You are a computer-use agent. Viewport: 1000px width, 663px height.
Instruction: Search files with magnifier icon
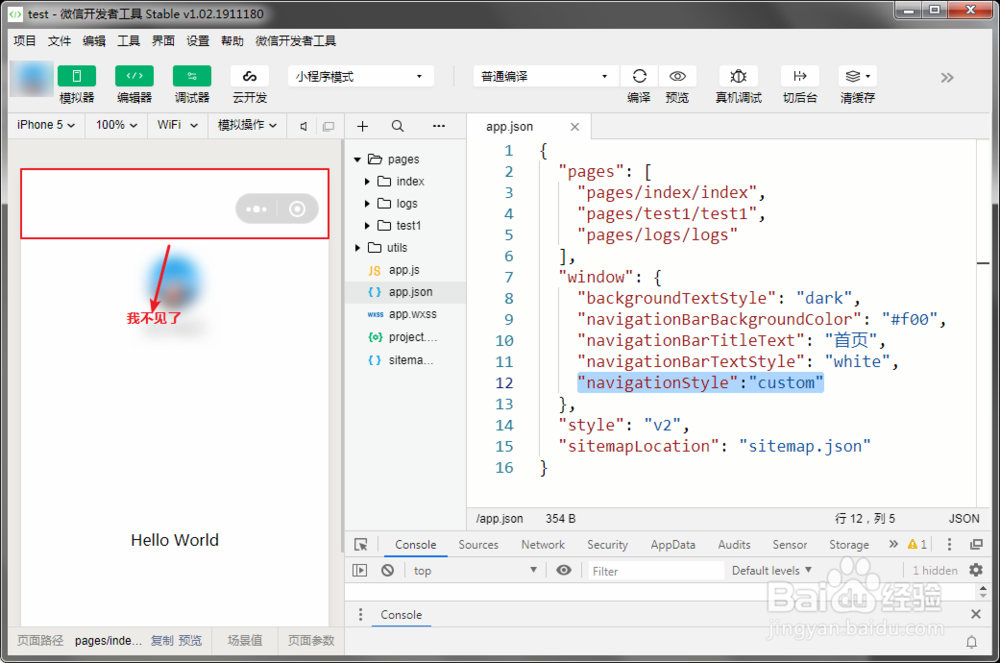pyautogui.click(x=397, y=126)
